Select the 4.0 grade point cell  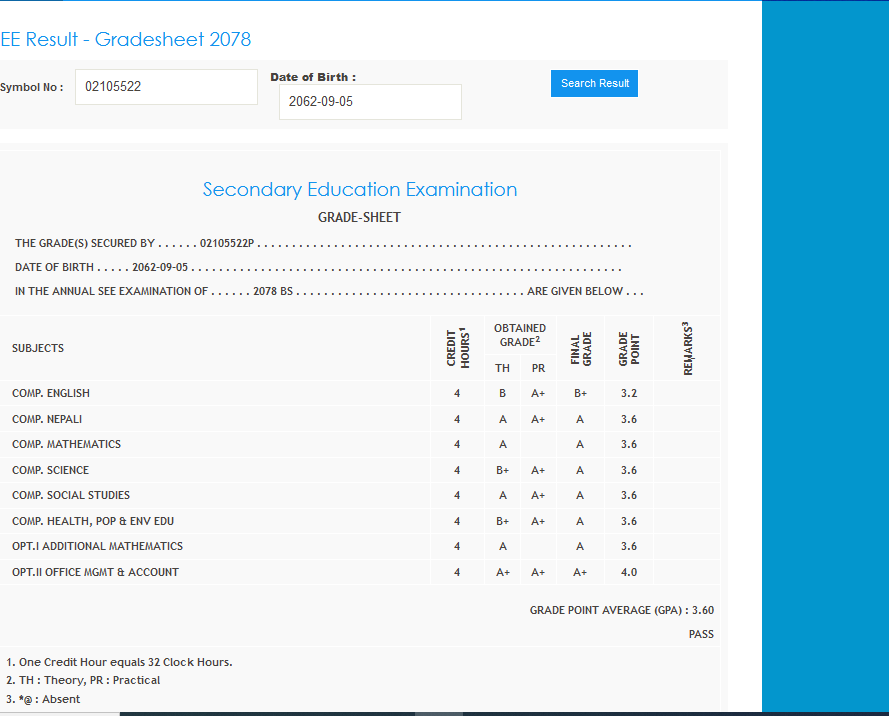(628, 573)
